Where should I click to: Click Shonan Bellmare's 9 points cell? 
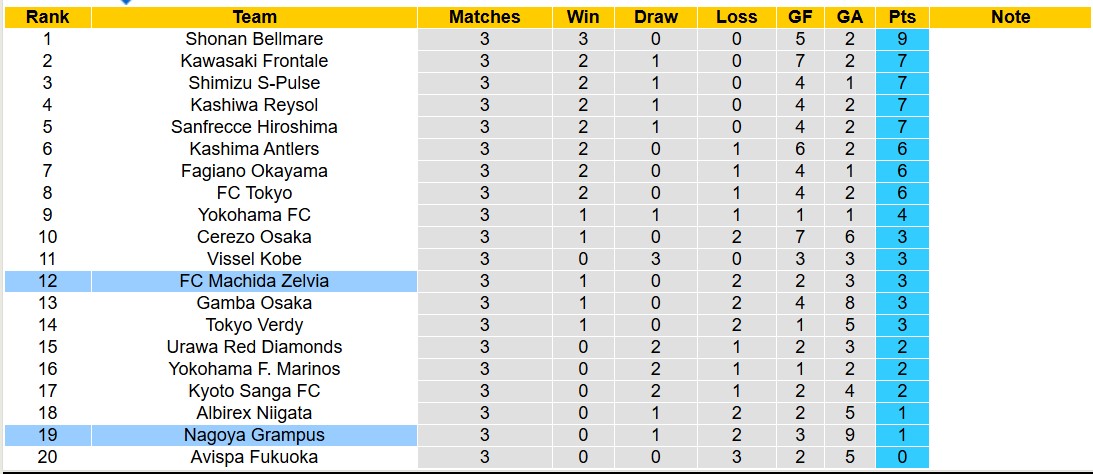point(901,39)
